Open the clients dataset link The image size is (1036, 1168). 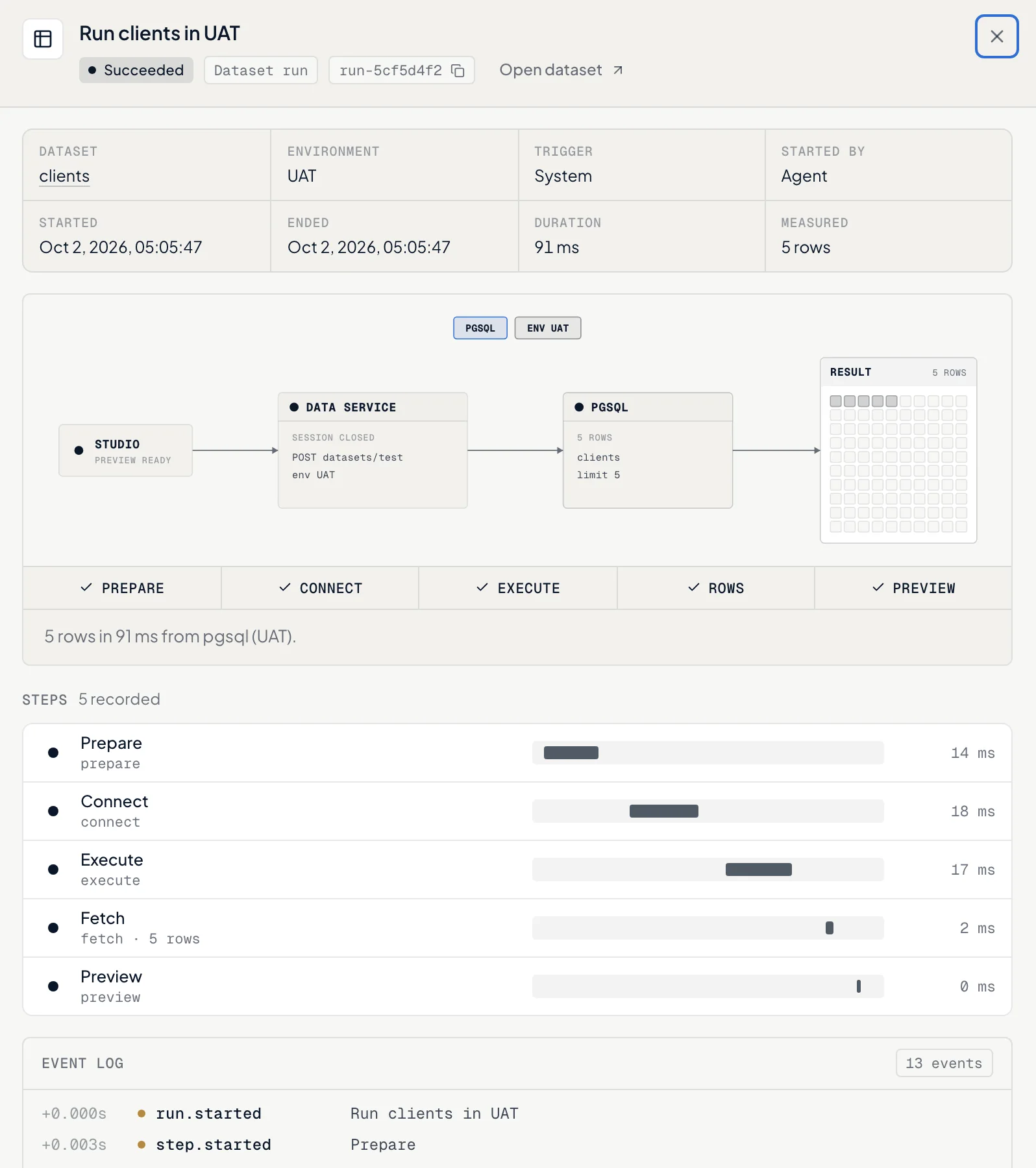64,176
